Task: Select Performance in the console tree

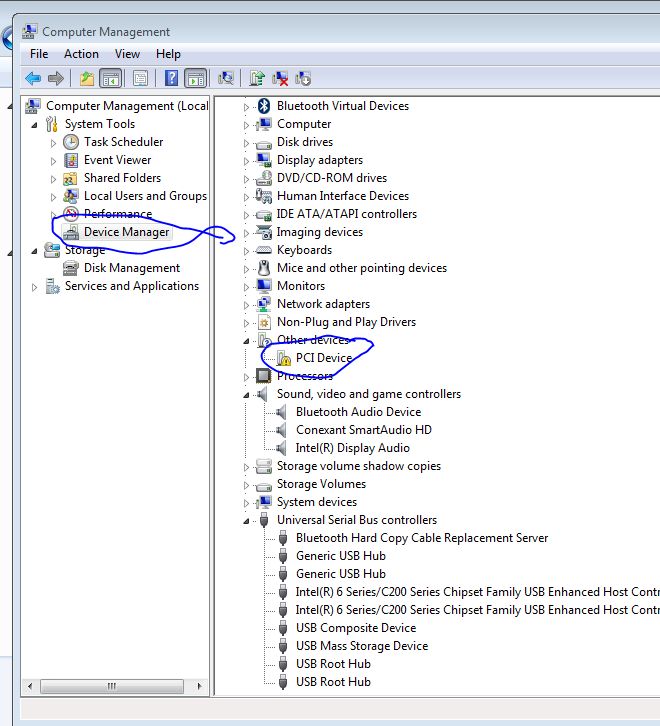Action: coord(118,214)
